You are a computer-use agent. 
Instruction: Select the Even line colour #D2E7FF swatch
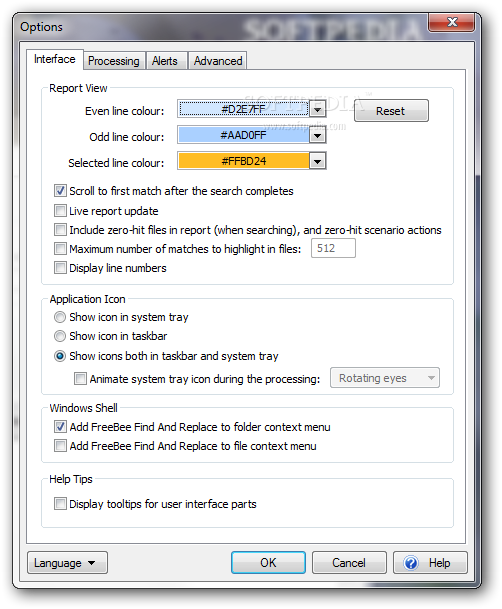(243, 109)
